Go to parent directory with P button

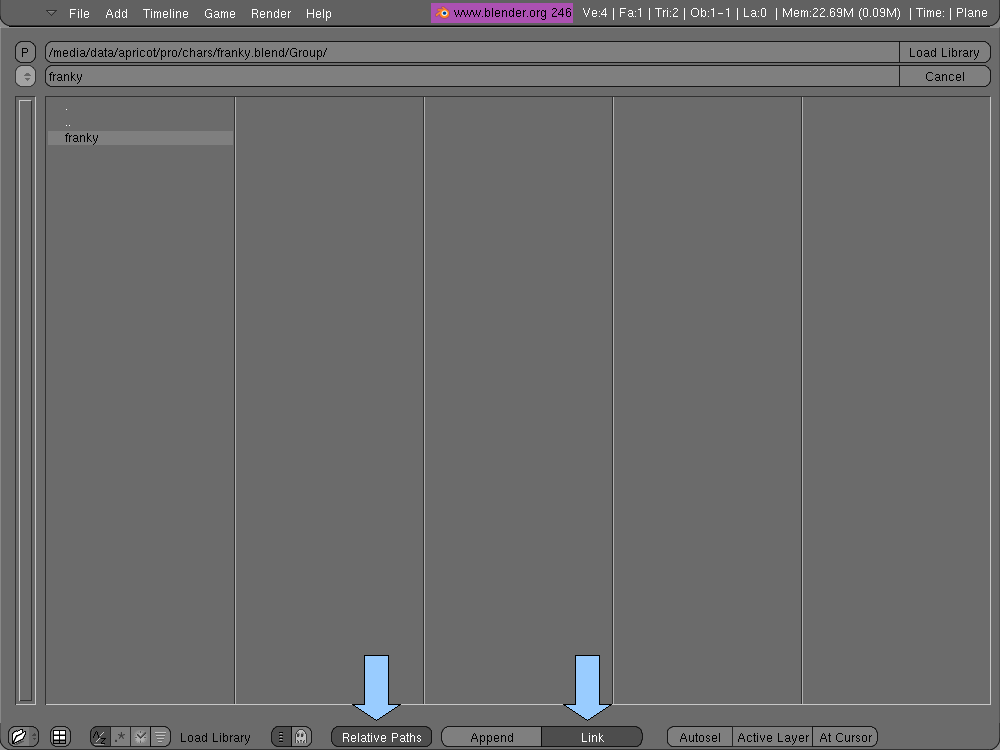click(x=27, y=53)
